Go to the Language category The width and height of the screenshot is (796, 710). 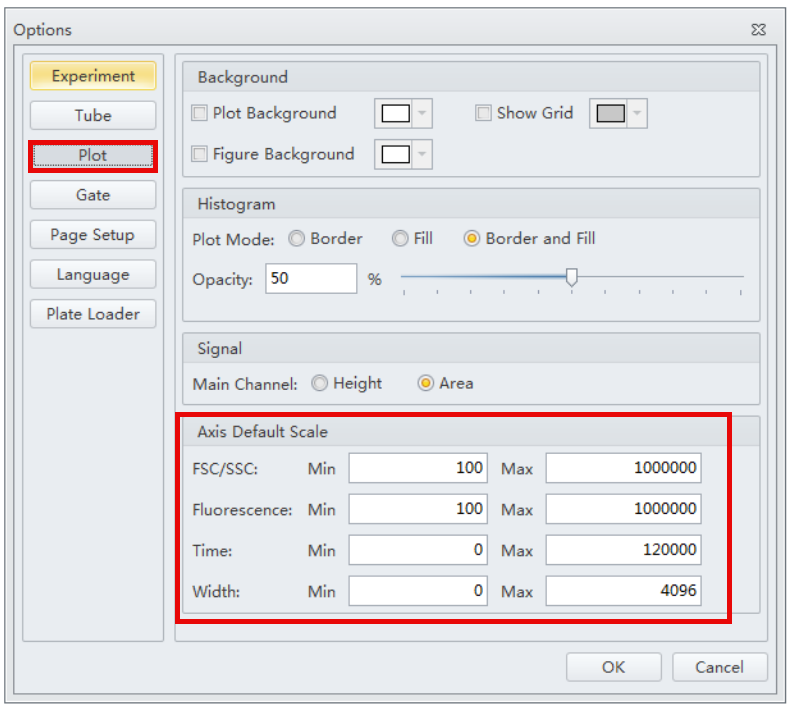click(x=93, y=274)
